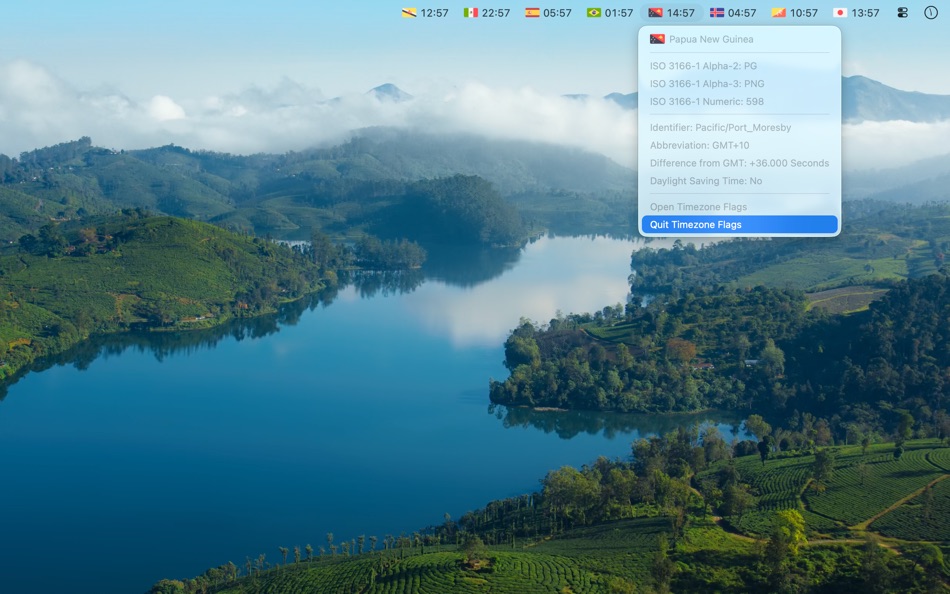Click the circled exclamation menu bar icon

pyautogui.click(x=931, y=12)
